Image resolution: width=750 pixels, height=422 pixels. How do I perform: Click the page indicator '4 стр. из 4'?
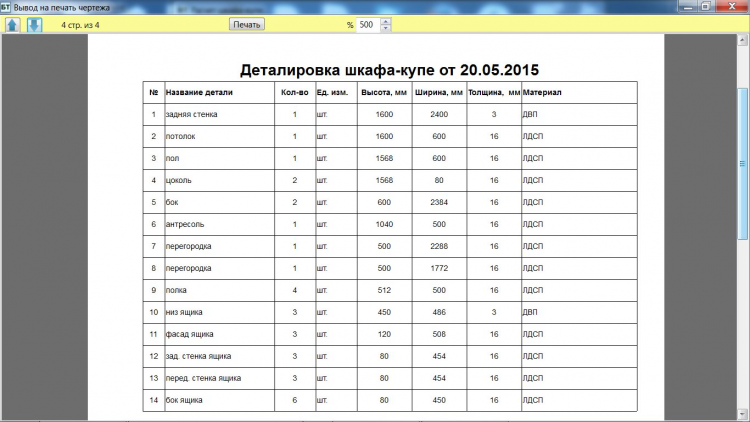(x=80, y=25)
